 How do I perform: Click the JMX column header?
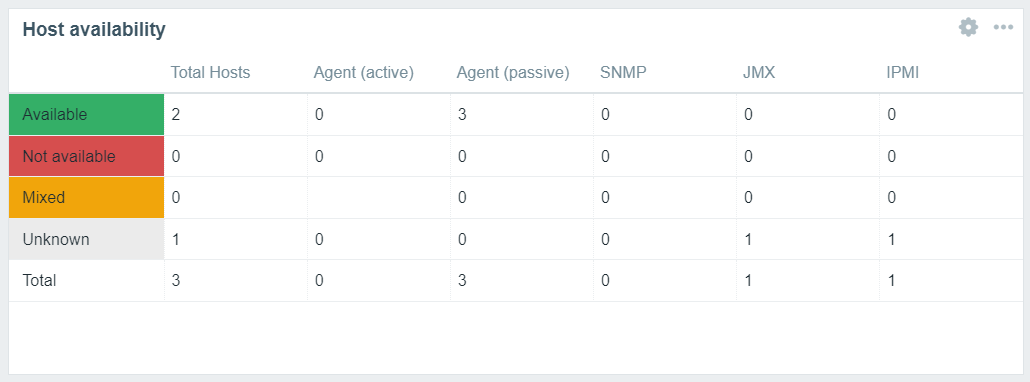(759, 72)
